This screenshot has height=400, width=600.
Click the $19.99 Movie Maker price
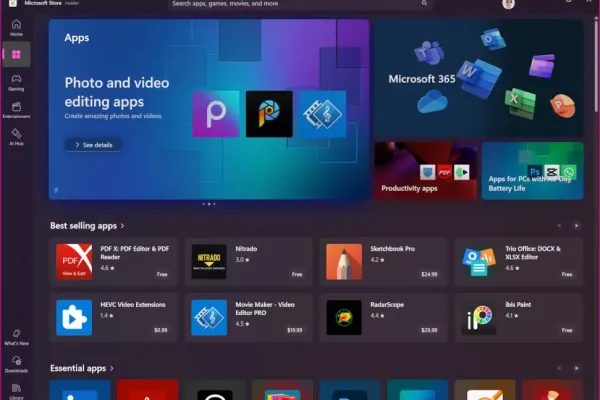tap(295, 330)
